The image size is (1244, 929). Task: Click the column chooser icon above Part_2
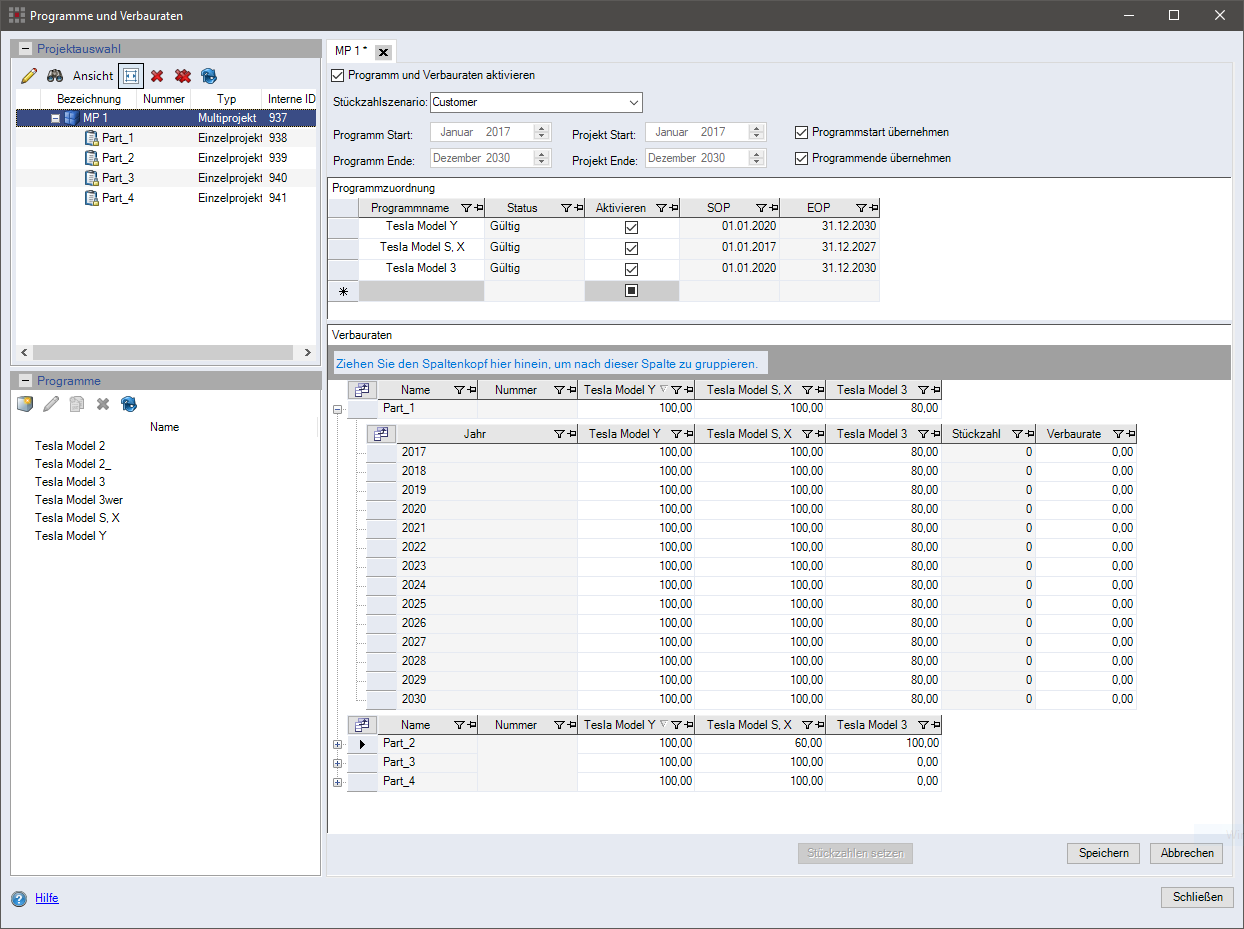[x=362, y=725]
